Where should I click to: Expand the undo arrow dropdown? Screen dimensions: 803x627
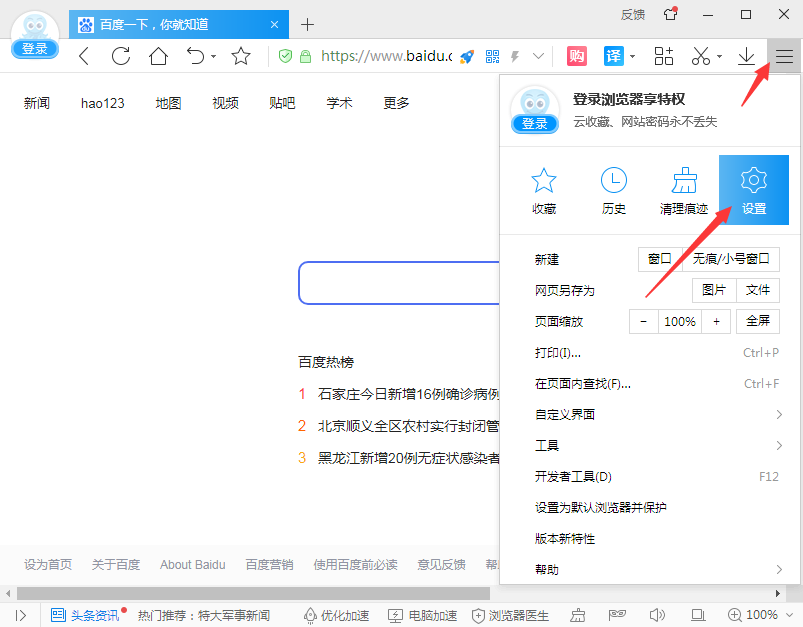click(214, 56)
